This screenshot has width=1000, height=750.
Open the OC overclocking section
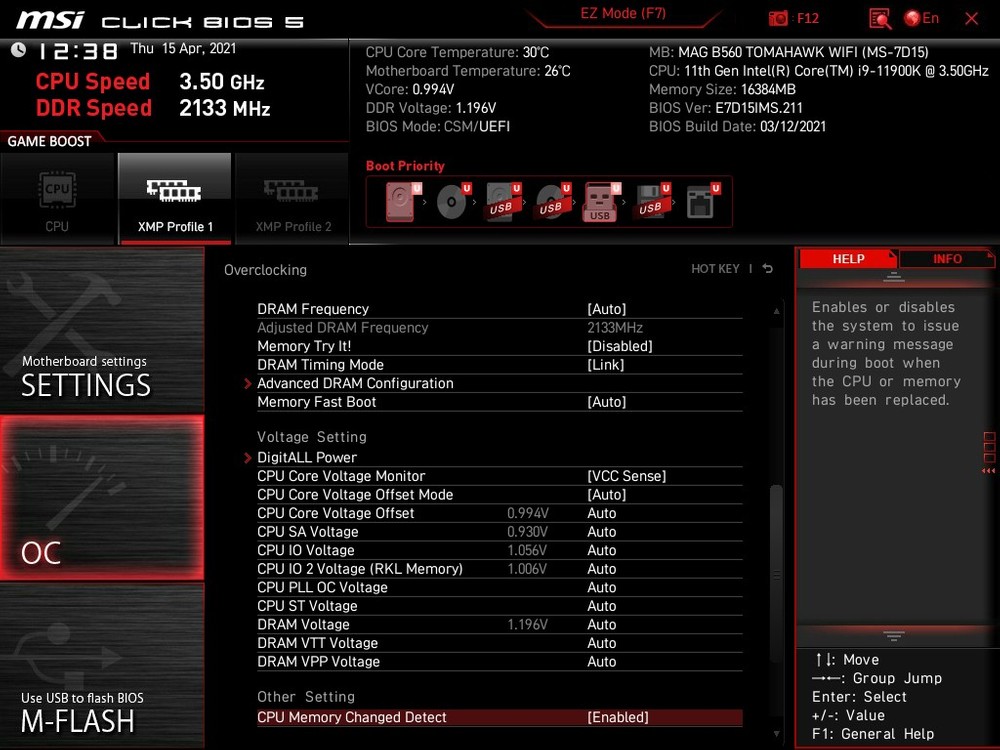(102, 498)
